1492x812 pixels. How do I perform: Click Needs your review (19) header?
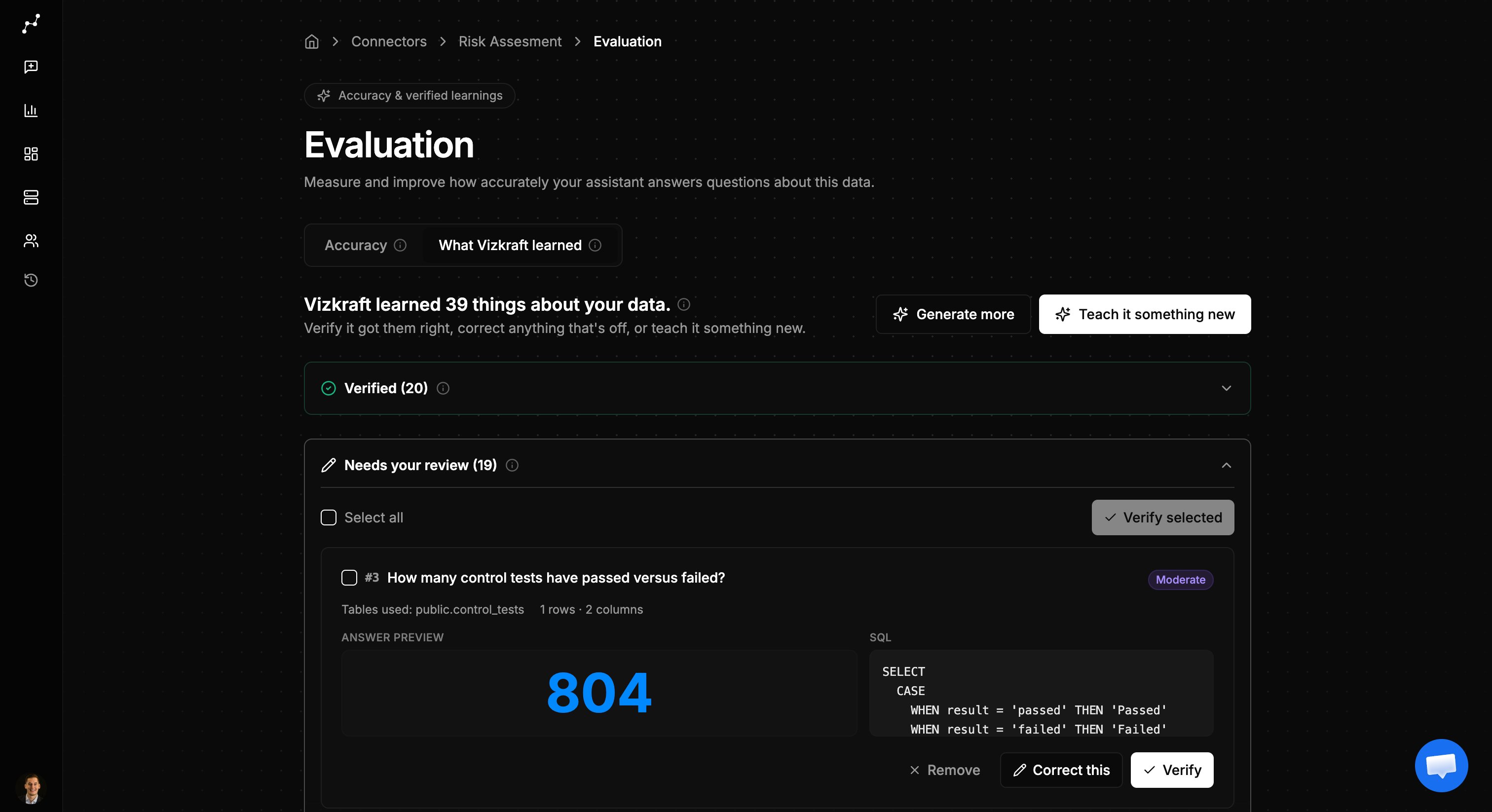pos(420,466)
